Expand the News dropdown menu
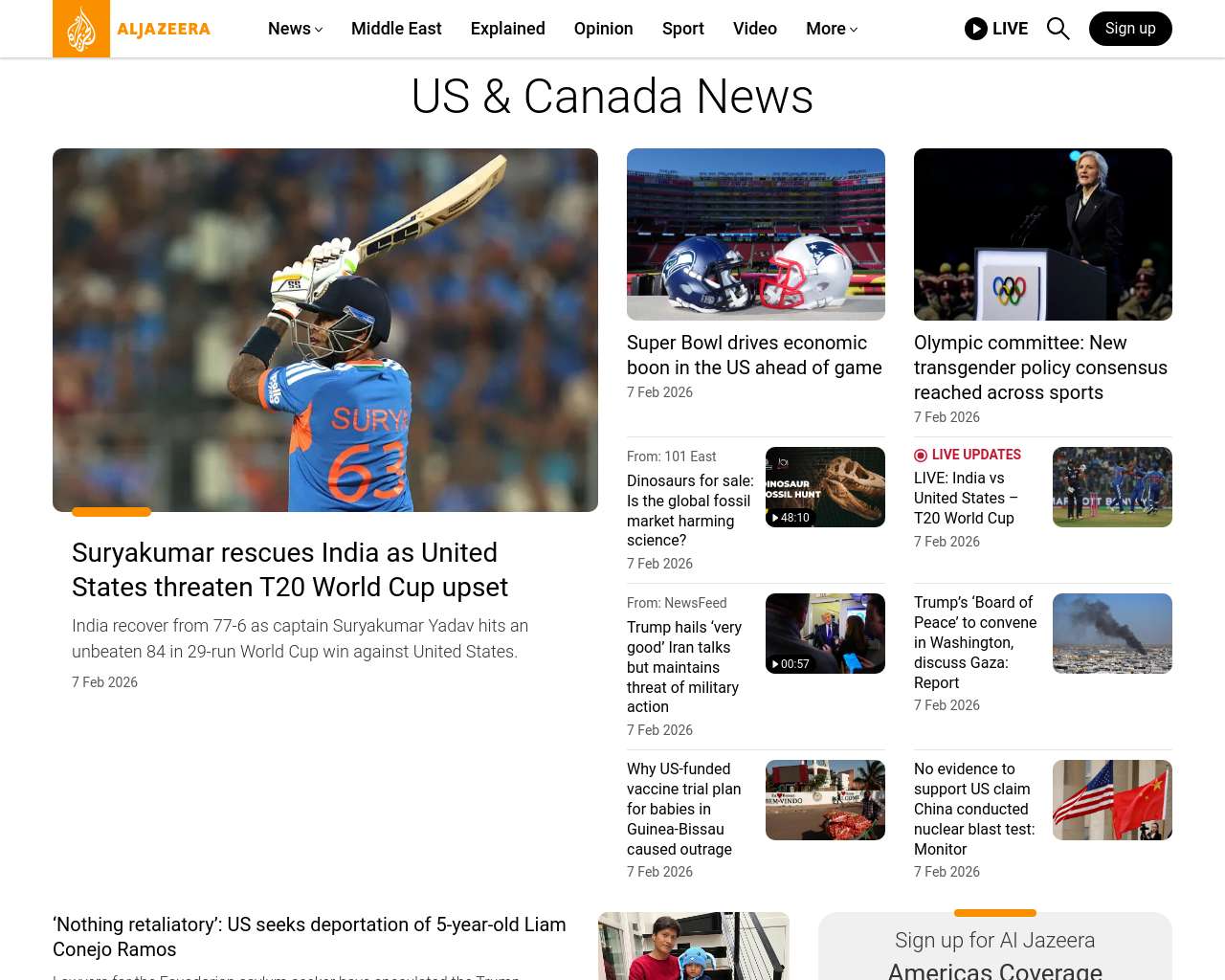 coord(295,29)
